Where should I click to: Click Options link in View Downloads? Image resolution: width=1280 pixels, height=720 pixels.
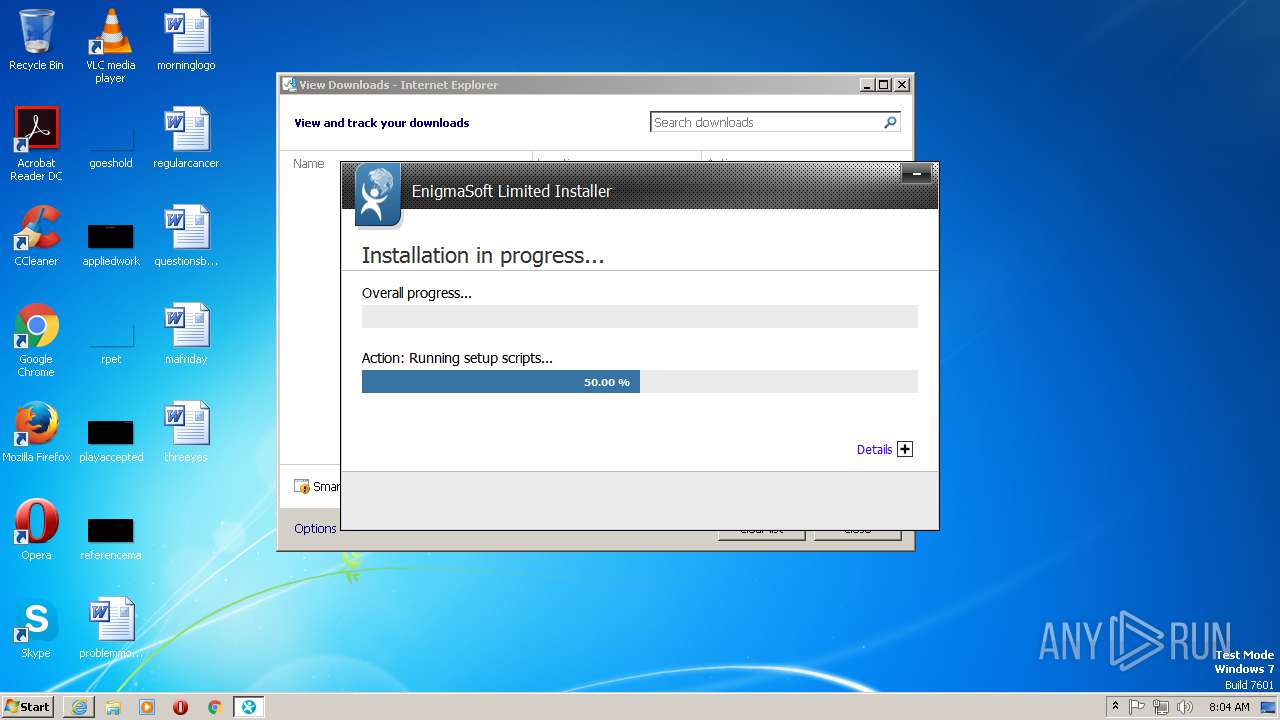pos(315,528)
